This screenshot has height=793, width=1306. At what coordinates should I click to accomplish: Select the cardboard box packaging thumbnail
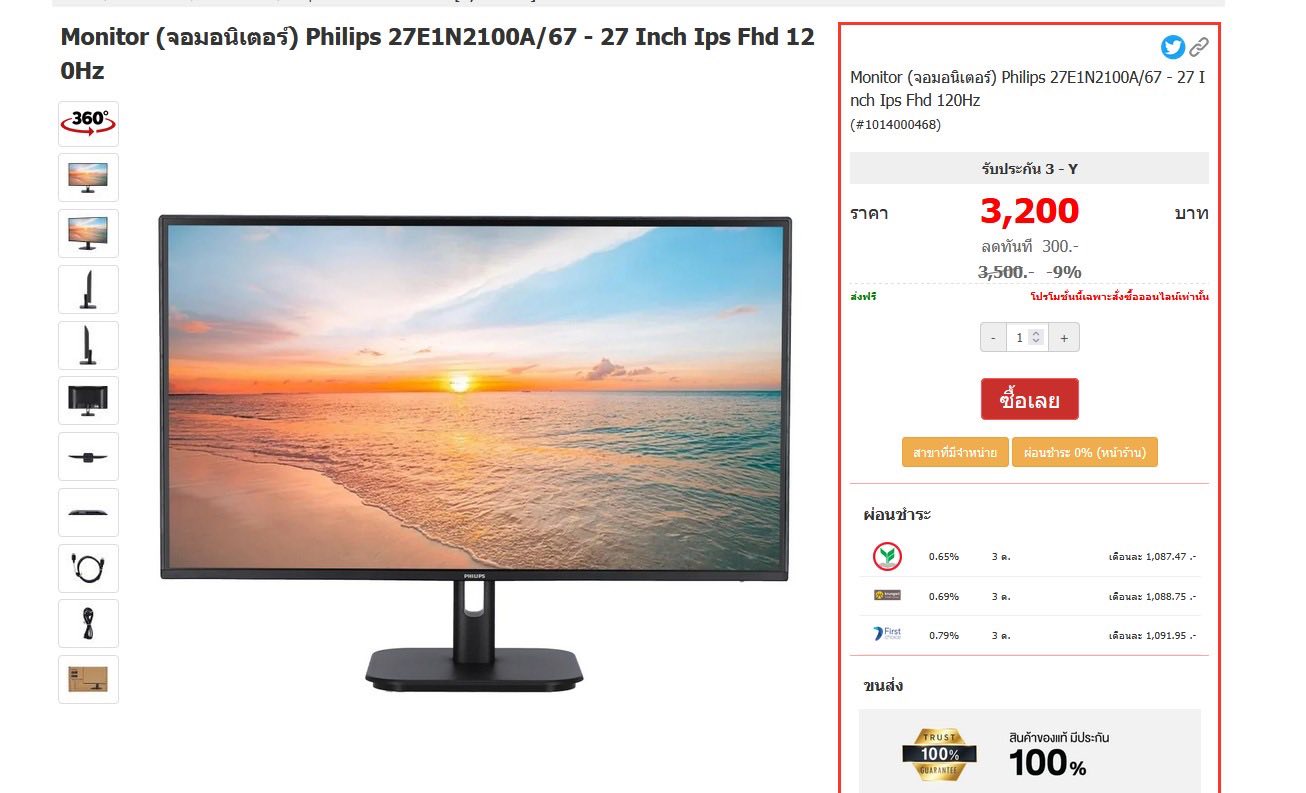coord(88,680)
